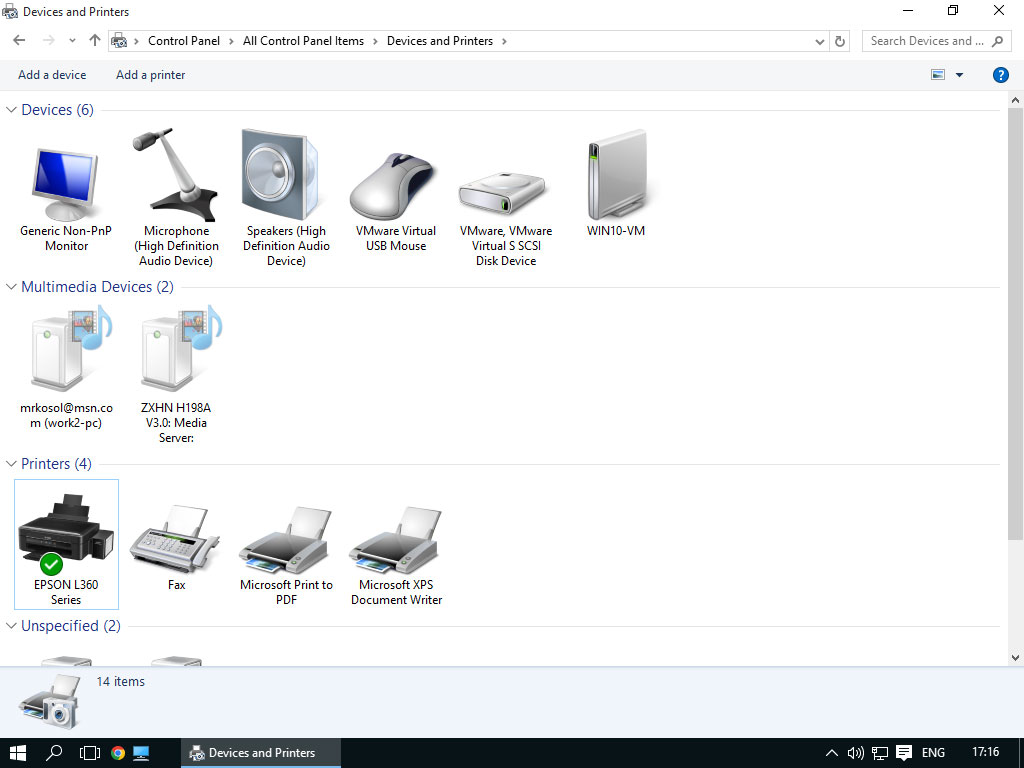Screen dimensions: 1024x768
Task: Click Add a device
Action: pyautogui.click(x=52, y=75)
